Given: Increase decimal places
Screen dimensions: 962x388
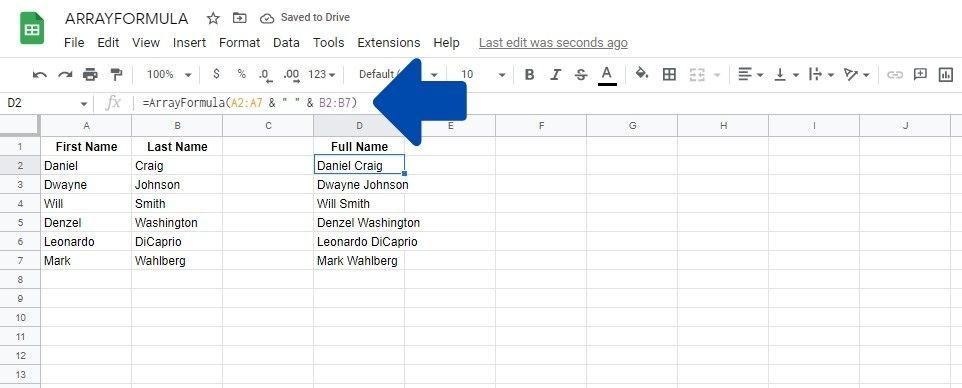Looking at the screenshot, I should [x=291, y=75].
